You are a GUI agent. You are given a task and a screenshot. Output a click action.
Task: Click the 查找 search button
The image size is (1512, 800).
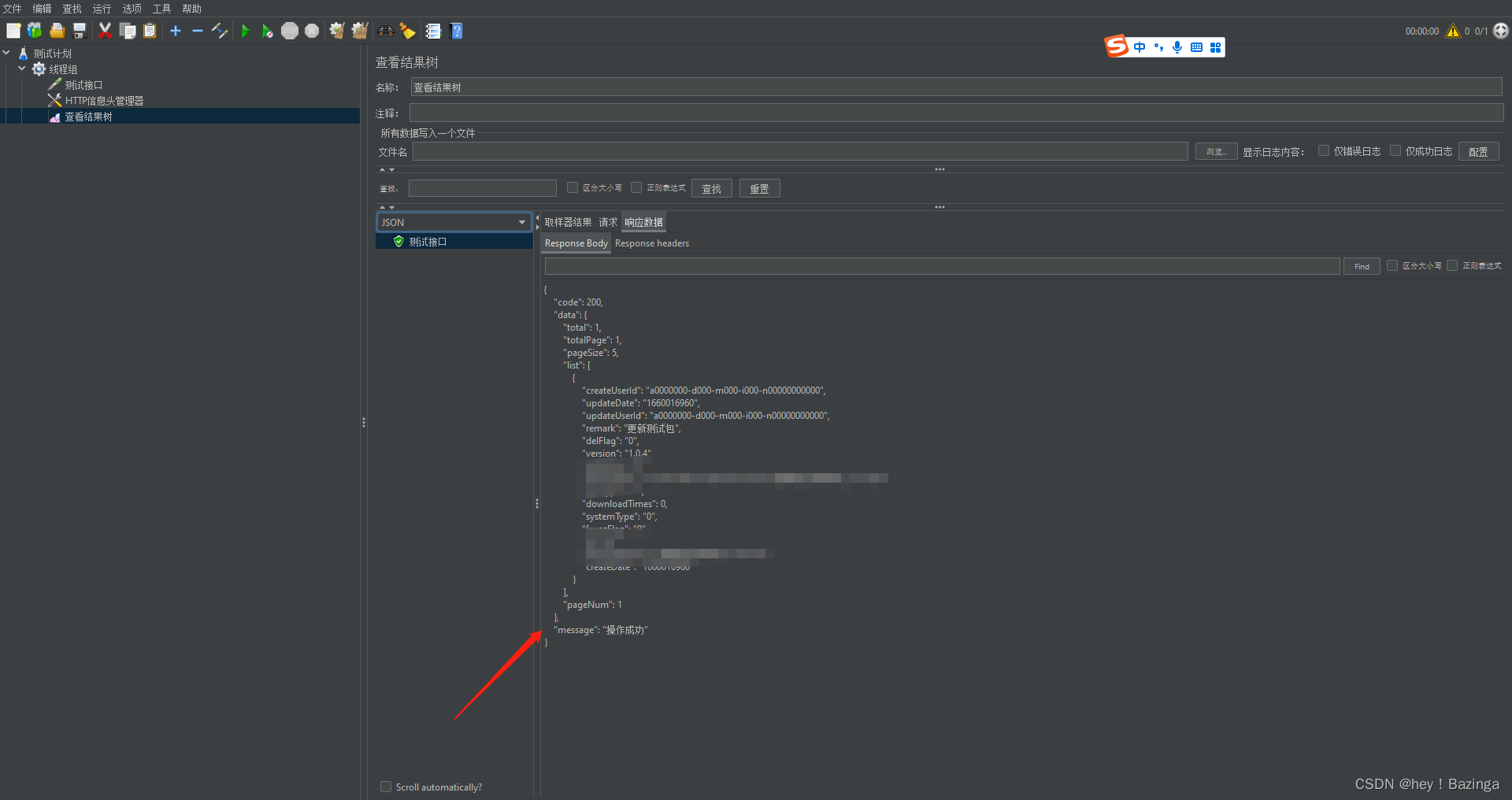tap(712, 188)
